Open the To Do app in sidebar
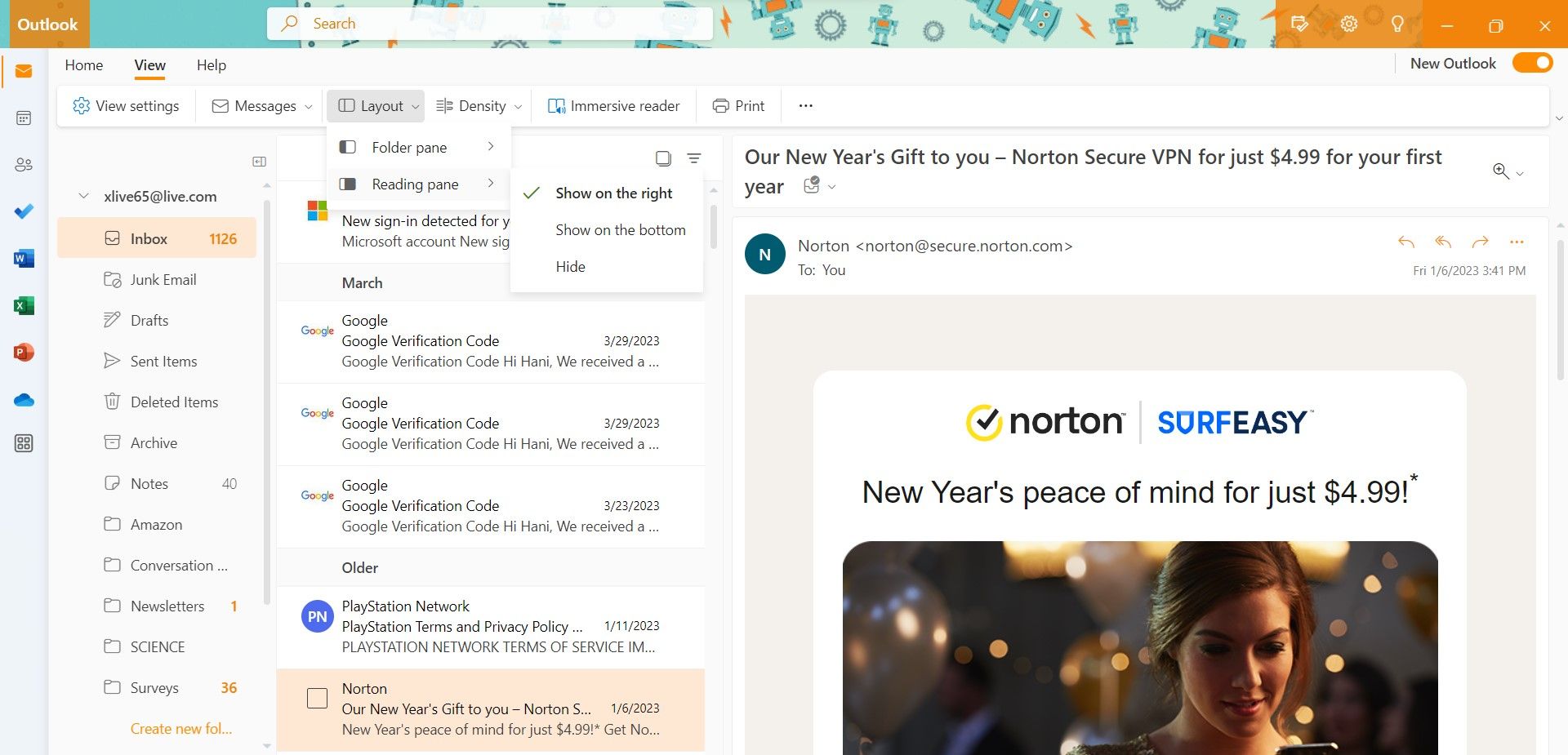Screen dimensions: 1568x755 point(24,211)
